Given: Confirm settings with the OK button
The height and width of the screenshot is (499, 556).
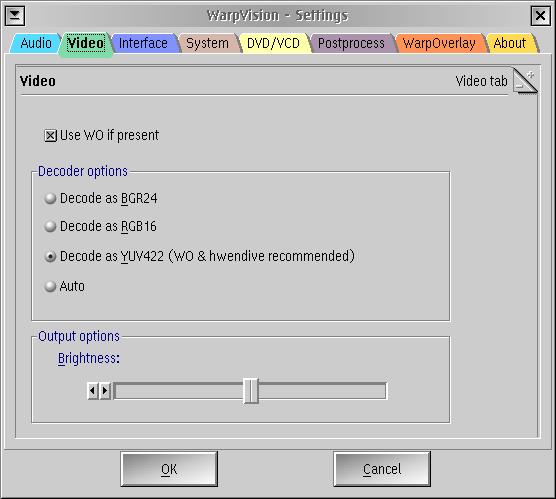Looking at the screenshot, I should coord(169,469).
